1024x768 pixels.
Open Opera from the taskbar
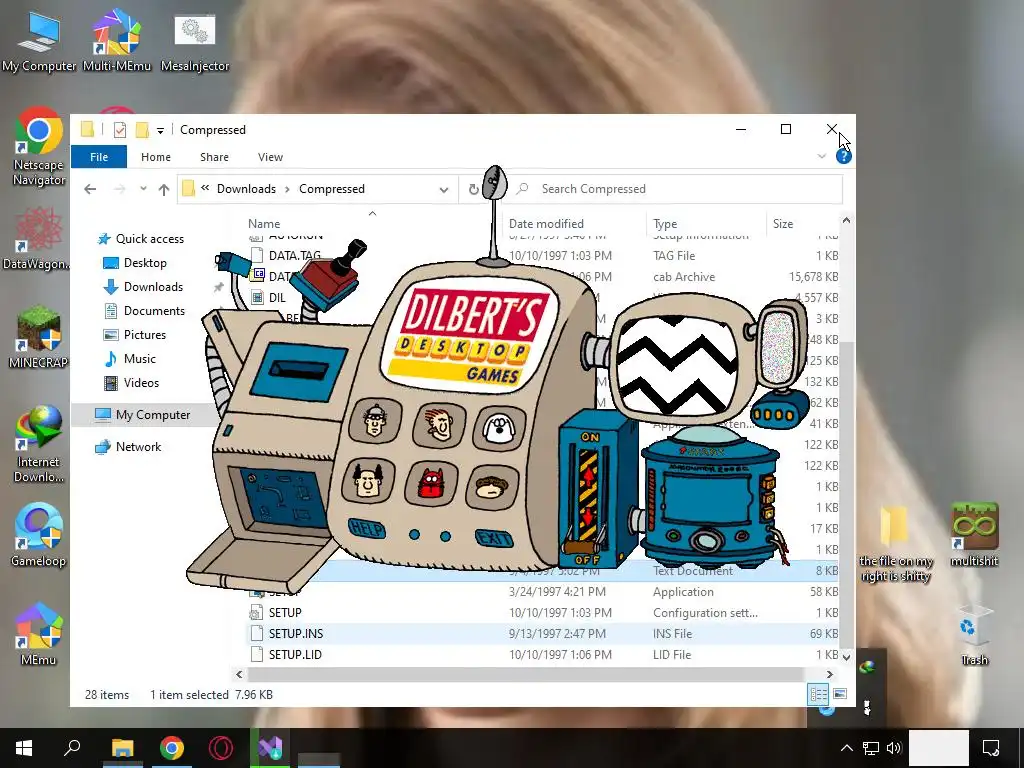pos(221,748)
